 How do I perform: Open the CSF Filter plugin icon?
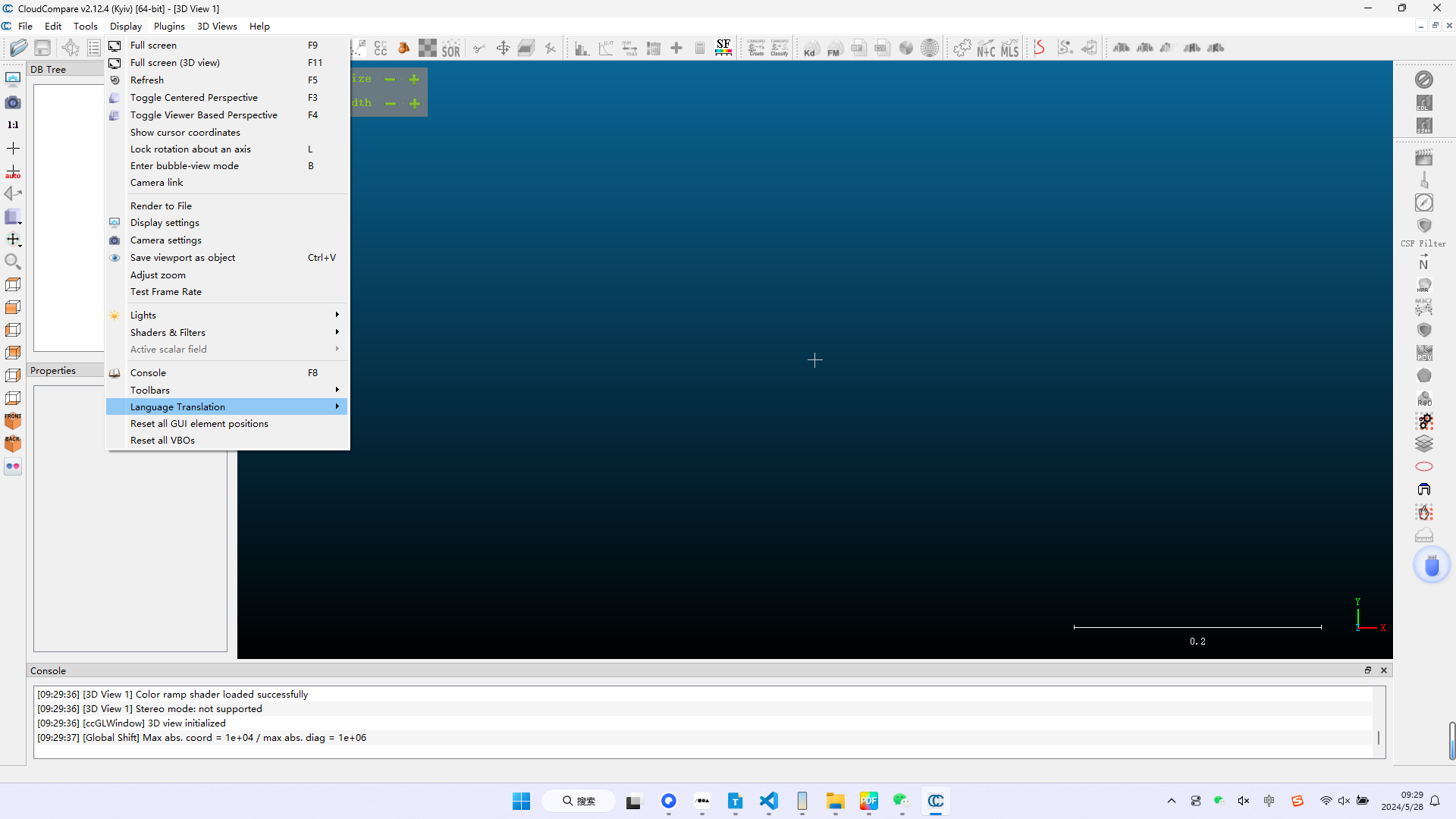(x=1424, y=227)
